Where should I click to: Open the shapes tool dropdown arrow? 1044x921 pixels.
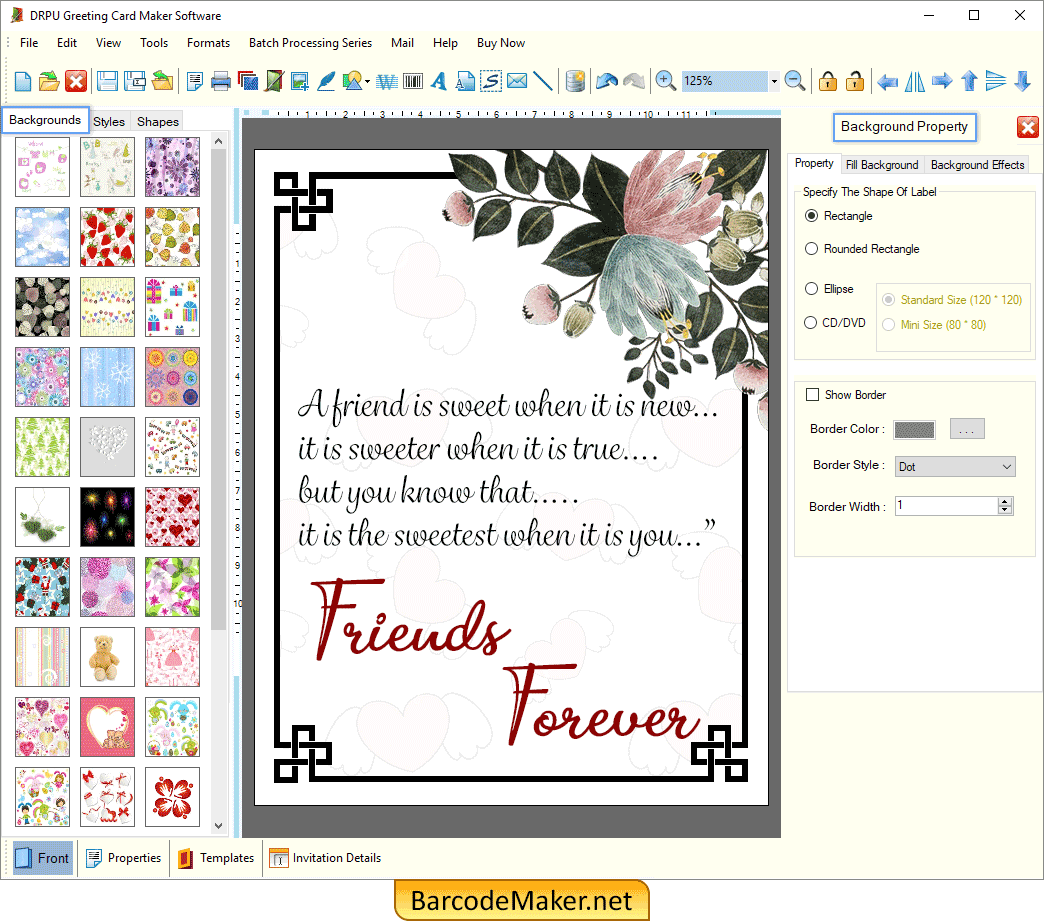(368, 82)
